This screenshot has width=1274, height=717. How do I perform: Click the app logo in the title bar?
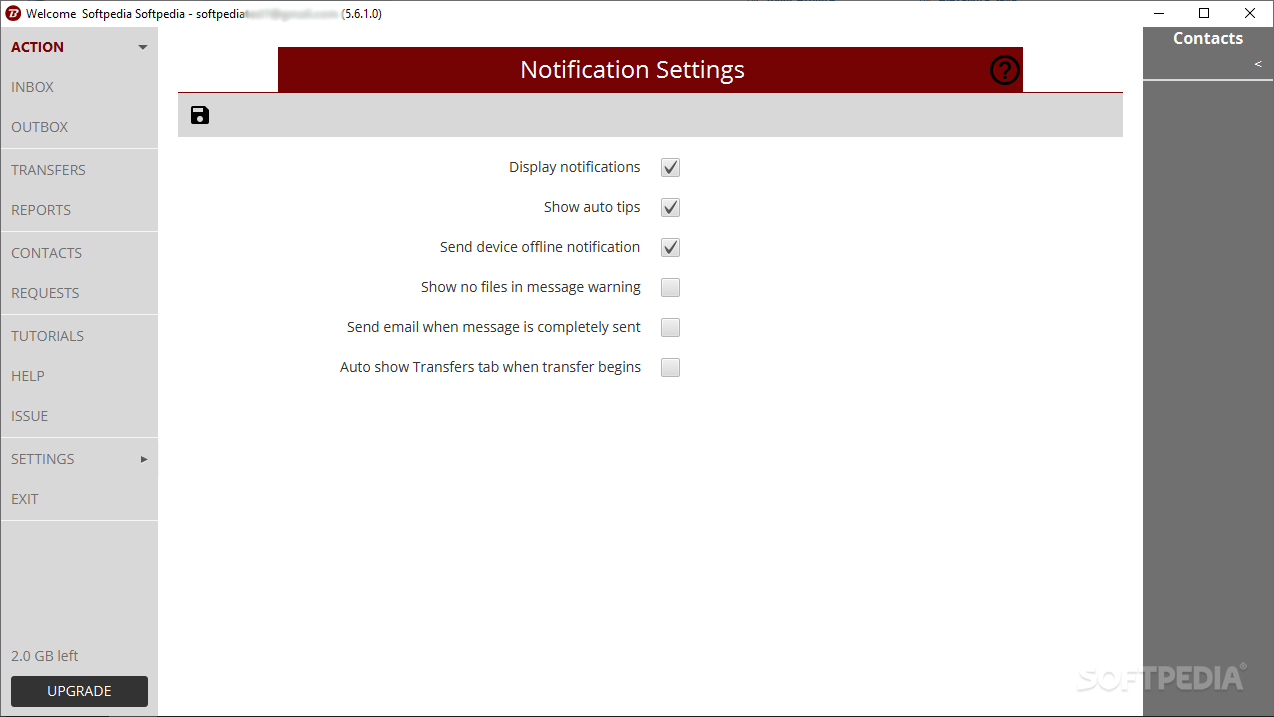coord(13,14)
